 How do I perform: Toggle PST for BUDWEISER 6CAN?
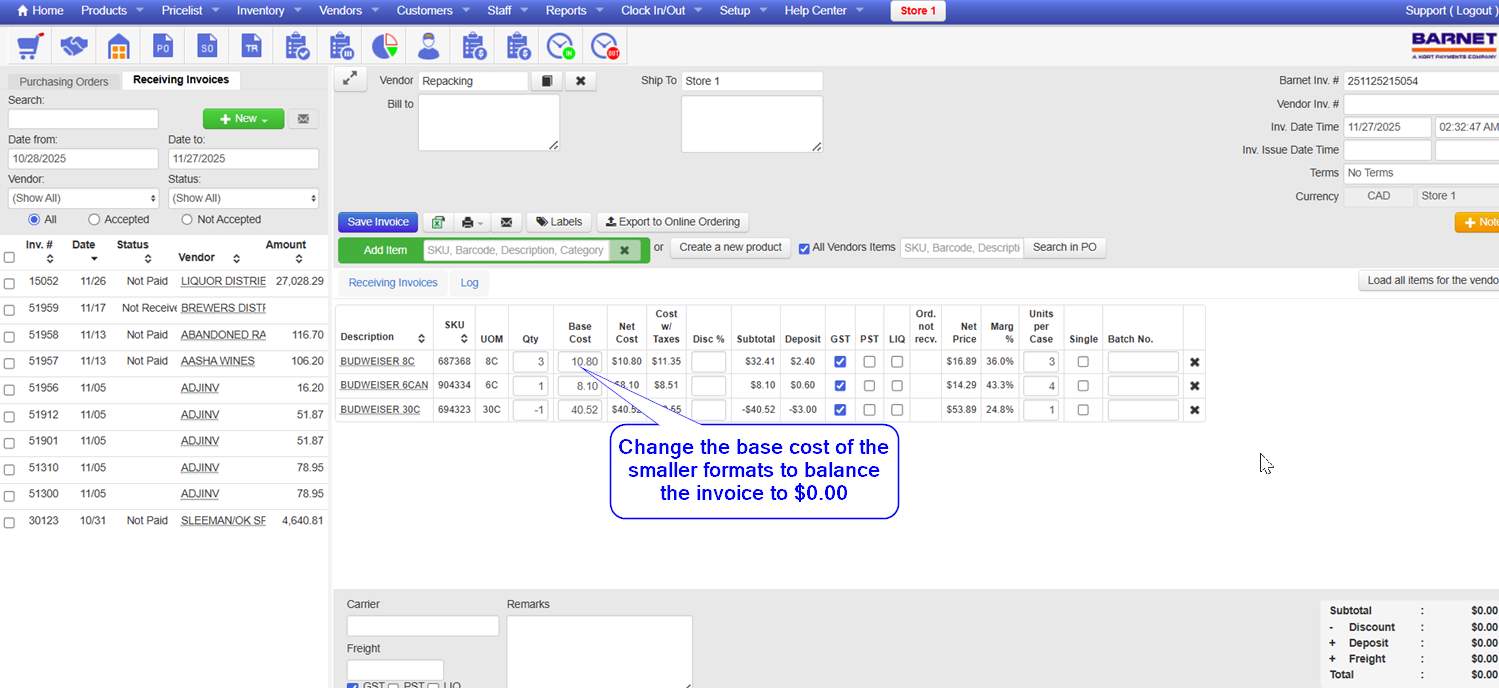click(x=869, y=386)
